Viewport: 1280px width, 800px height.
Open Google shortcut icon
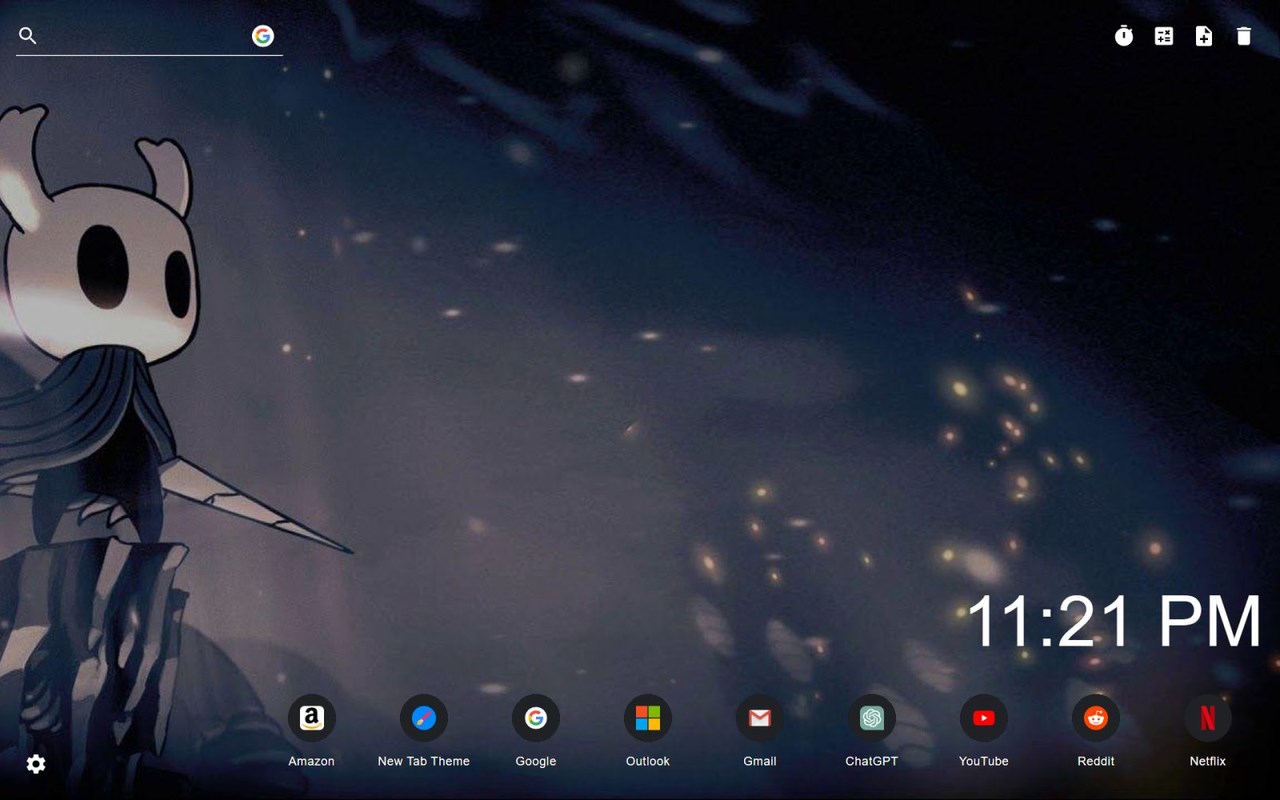536,718
